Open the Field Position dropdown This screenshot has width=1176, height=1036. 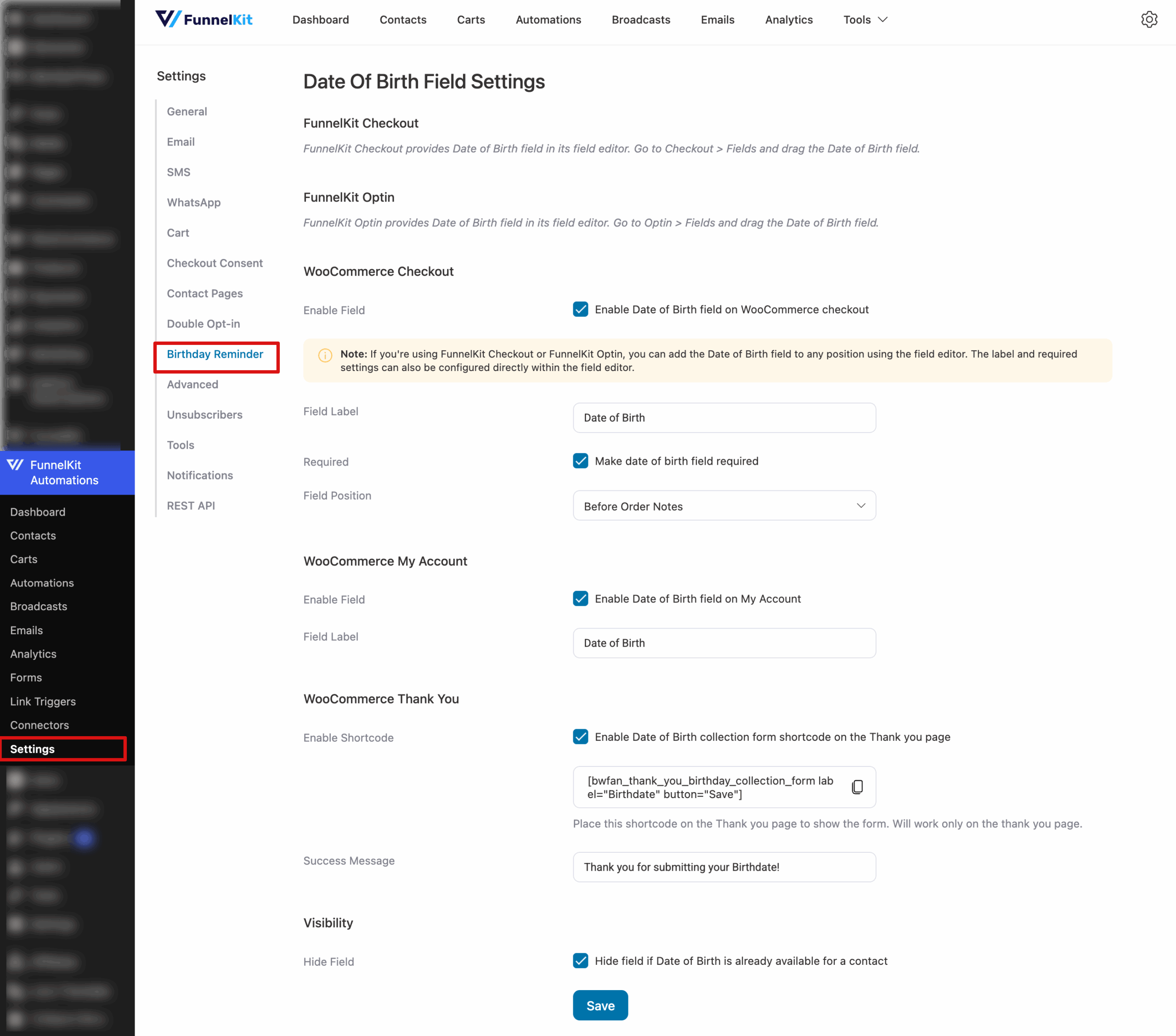click(724, 506)
